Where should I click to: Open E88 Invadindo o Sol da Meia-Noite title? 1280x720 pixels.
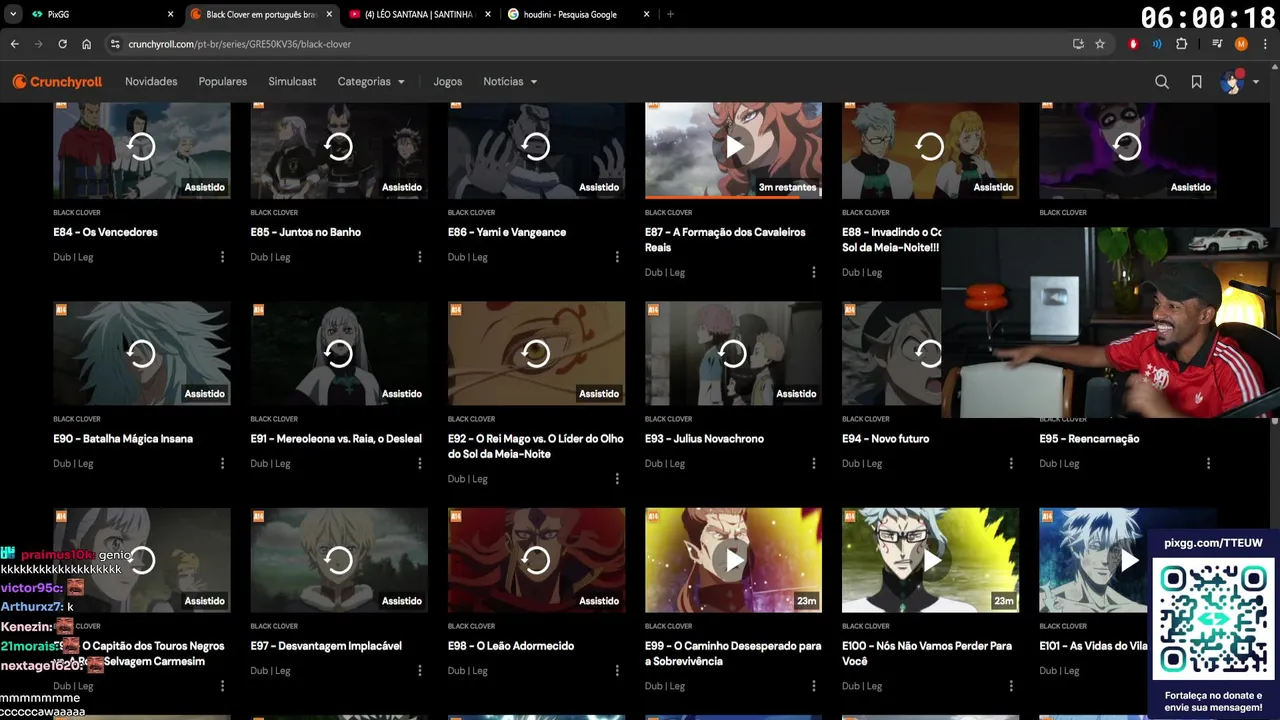coord(891,240)
